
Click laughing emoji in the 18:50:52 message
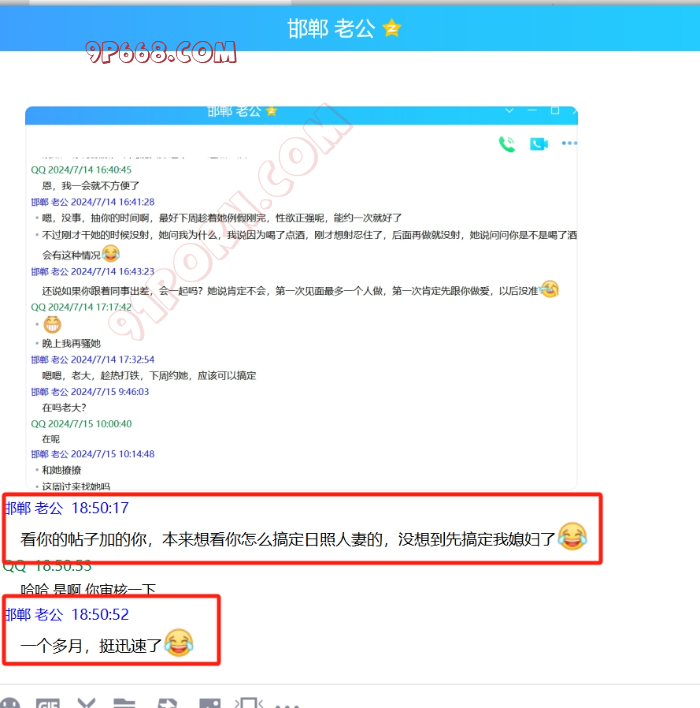coord(178,644)
